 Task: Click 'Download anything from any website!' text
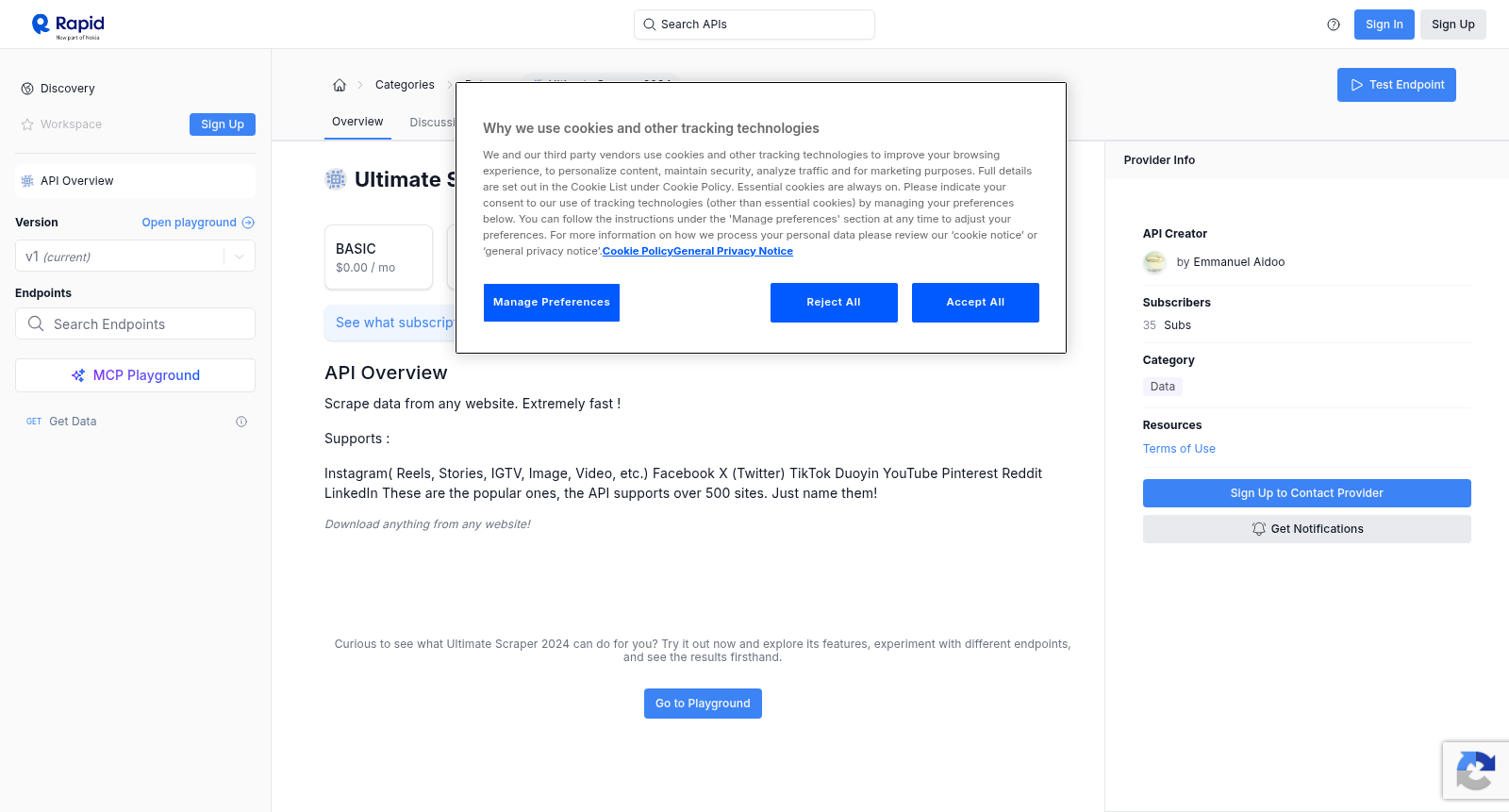point(427,524)
